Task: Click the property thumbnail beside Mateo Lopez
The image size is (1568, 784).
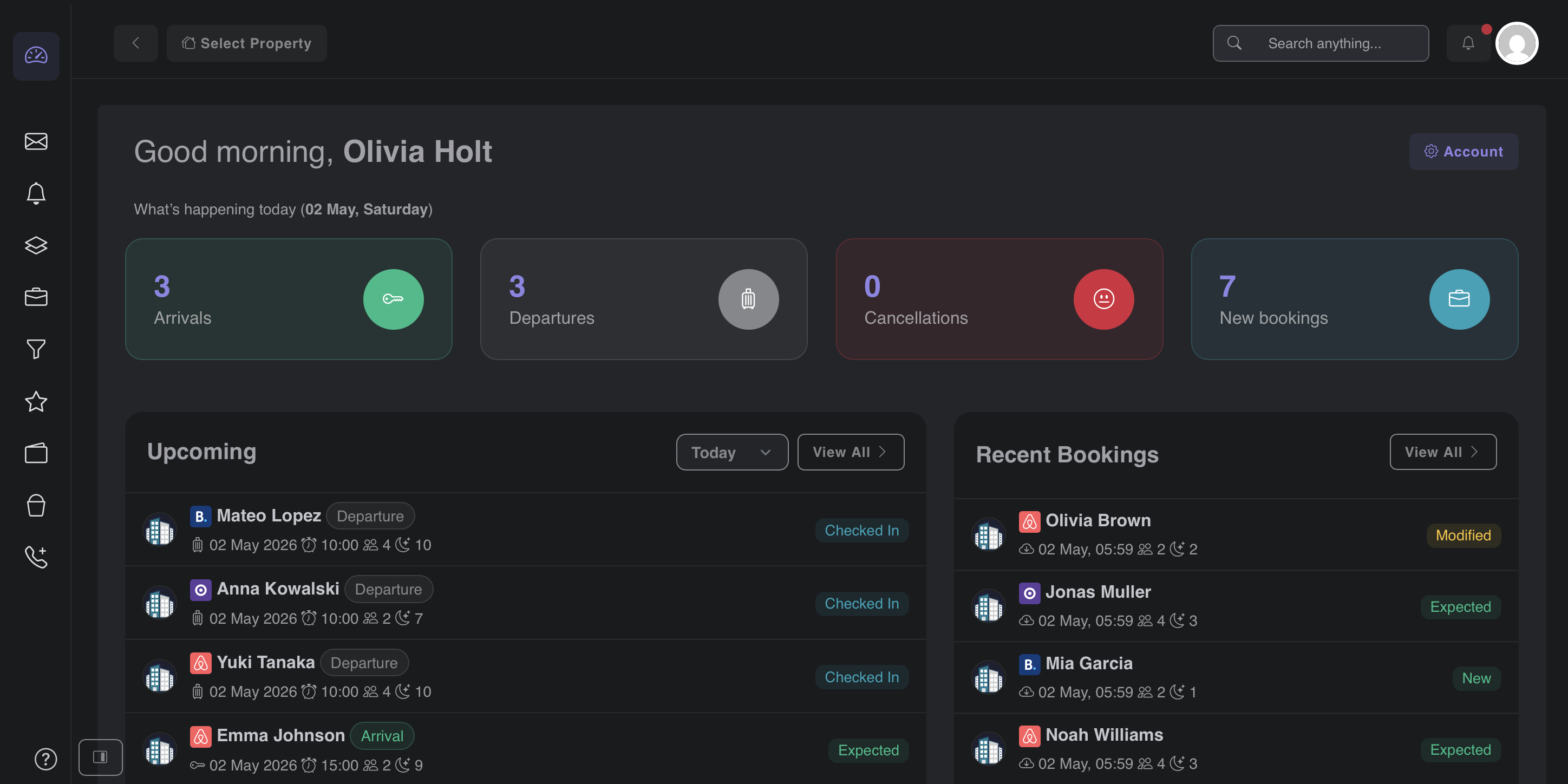Action: click(x=160, y=530)
